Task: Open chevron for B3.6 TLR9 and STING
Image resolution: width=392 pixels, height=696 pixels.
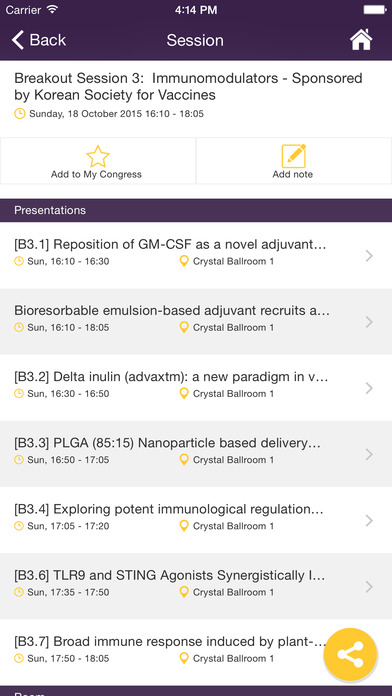Action: coord(369,587)
